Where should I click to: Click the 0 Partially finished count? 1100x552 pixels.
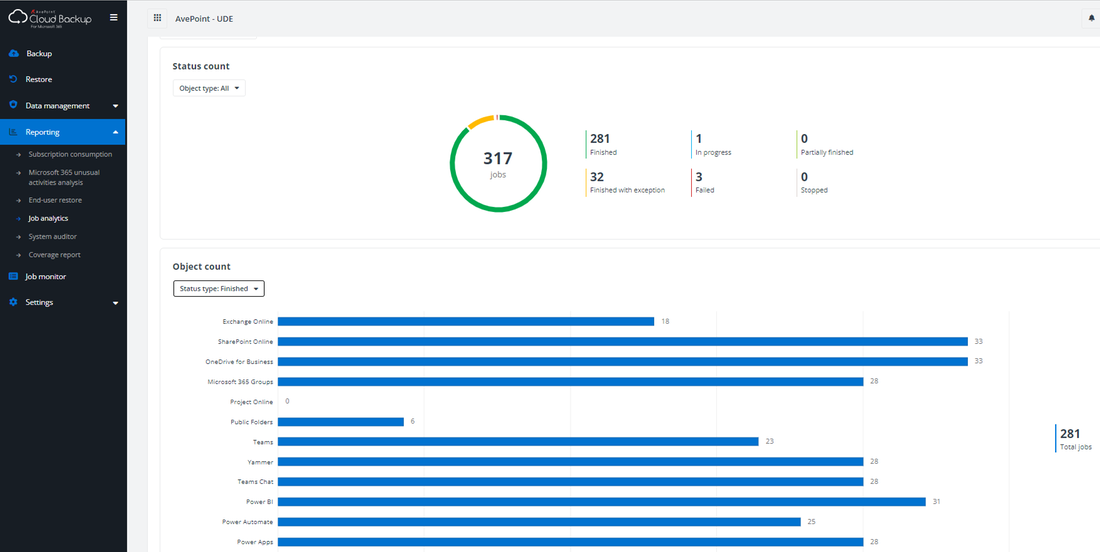coord(825,144)
